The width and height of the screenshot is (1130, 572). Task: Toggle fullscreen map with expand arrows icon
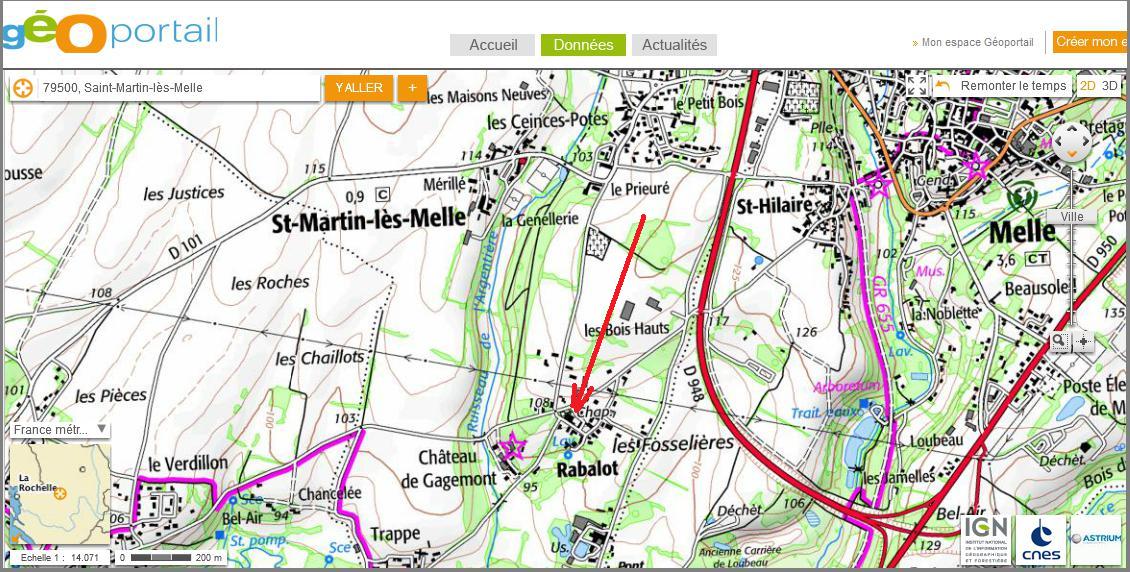917,86
